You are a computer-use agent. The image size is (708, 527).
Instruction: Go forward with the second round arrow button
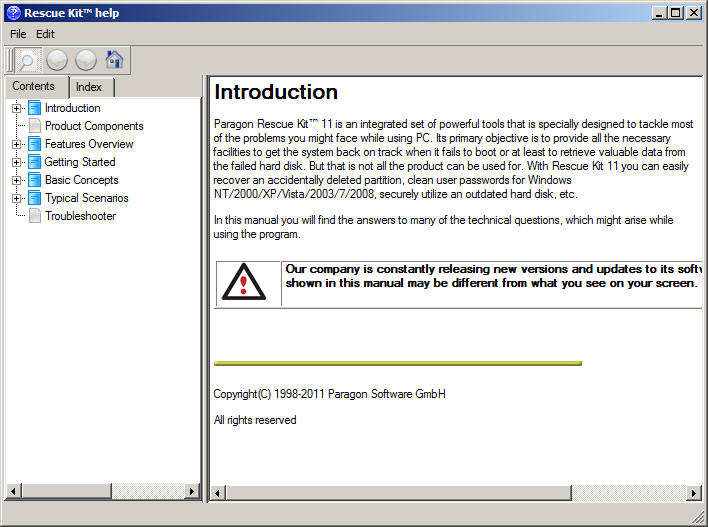pos(86,60)
